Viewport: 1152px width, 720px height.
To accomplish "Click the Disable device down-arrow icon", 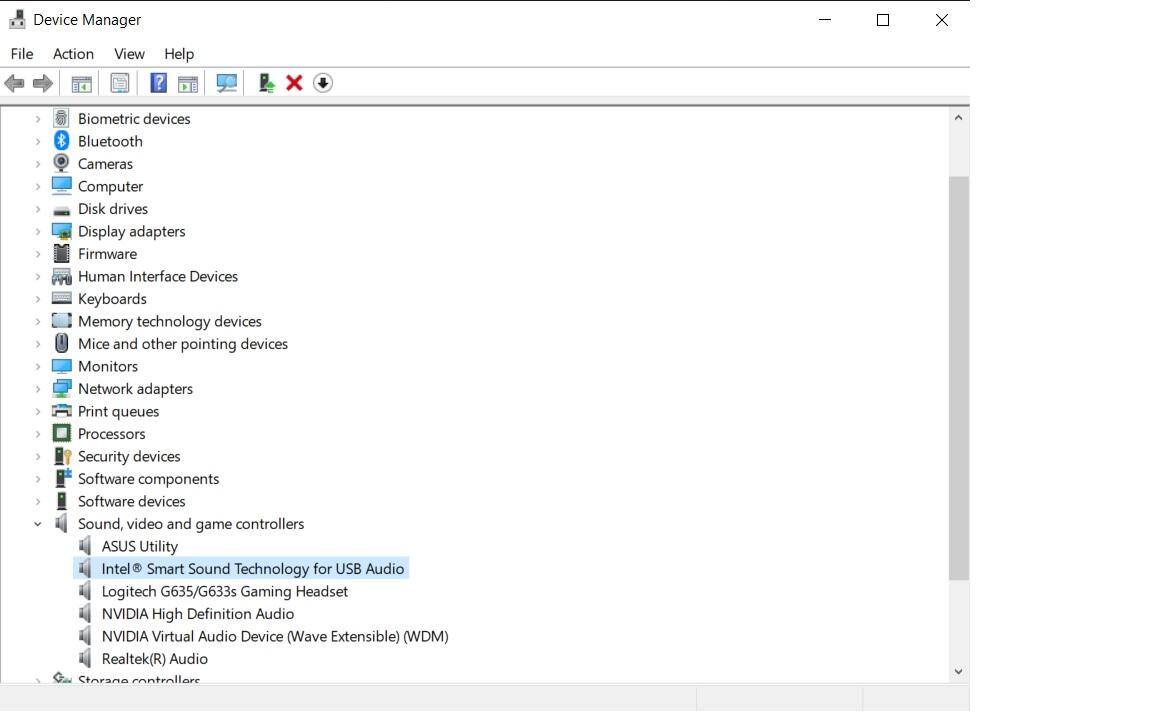I will (x=322, y=83).
